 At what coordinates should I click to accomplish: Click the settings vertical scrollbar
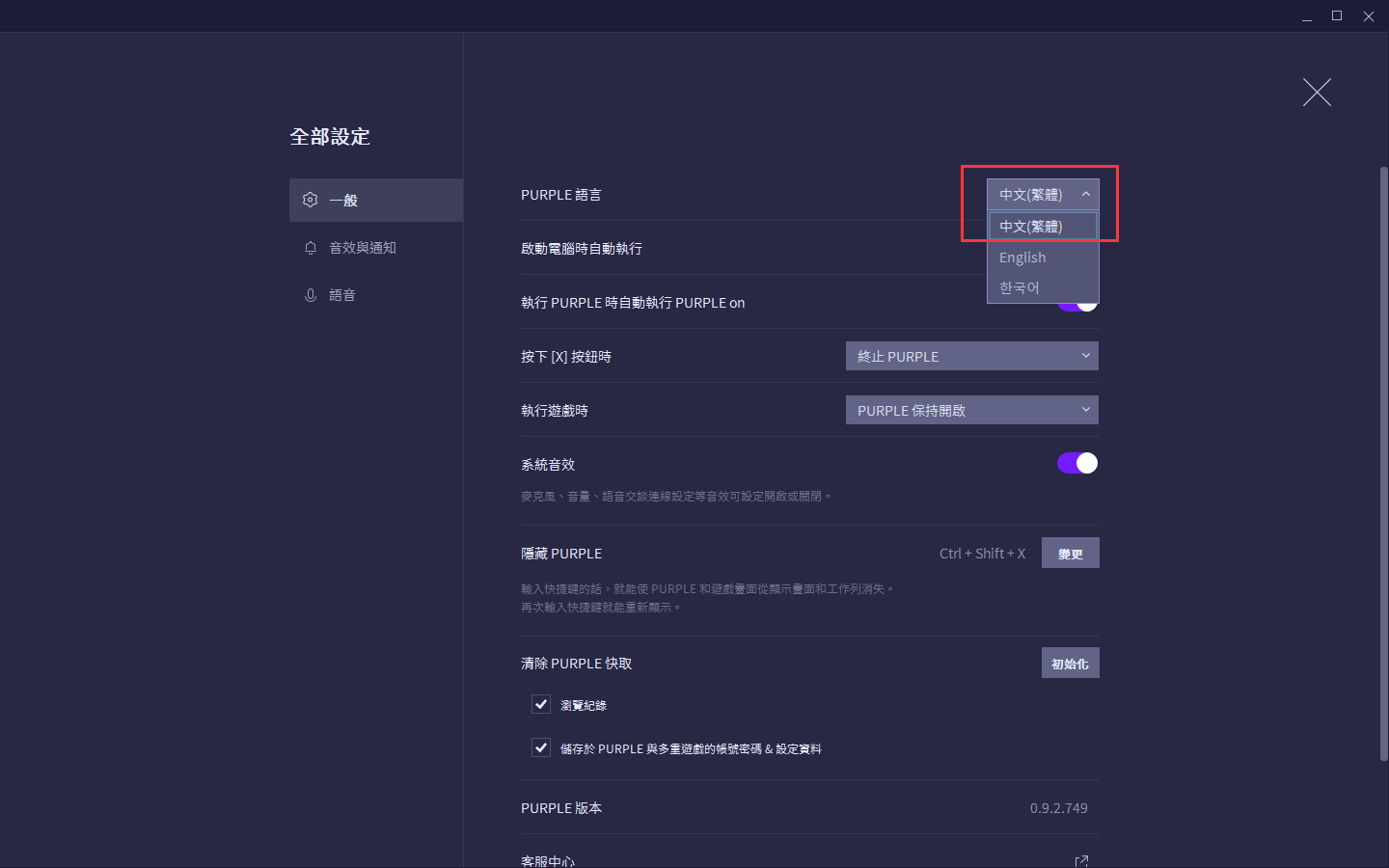click(1384, 463)
